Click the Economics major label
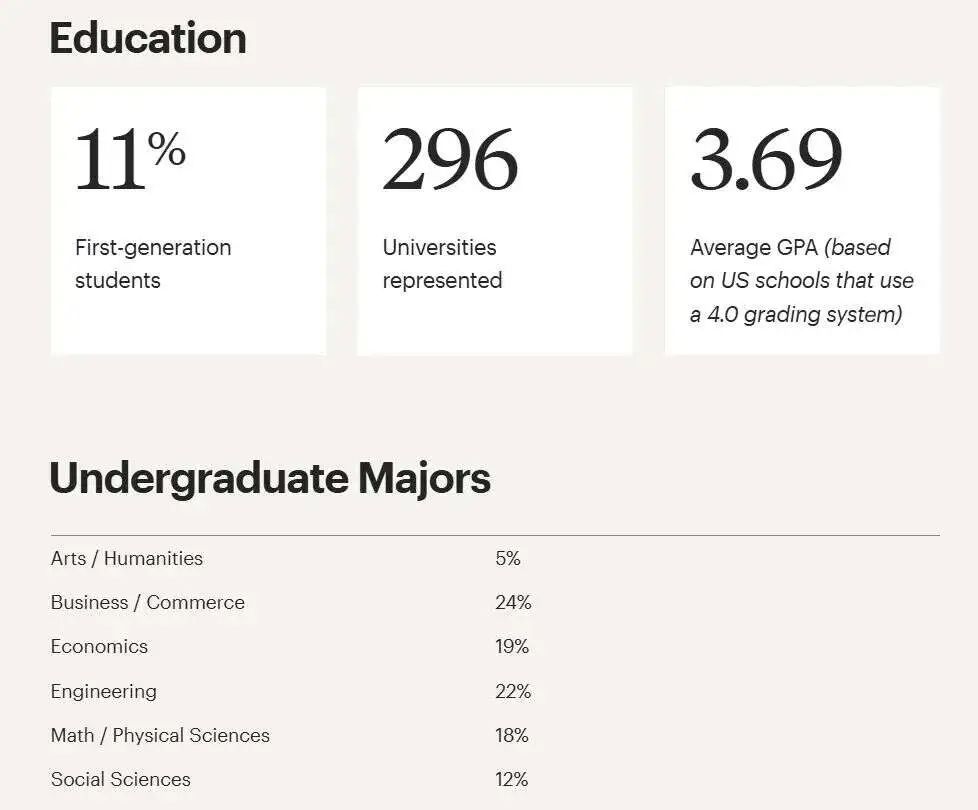This screenshot has width=978, height=810. click(x=99, y=647)
